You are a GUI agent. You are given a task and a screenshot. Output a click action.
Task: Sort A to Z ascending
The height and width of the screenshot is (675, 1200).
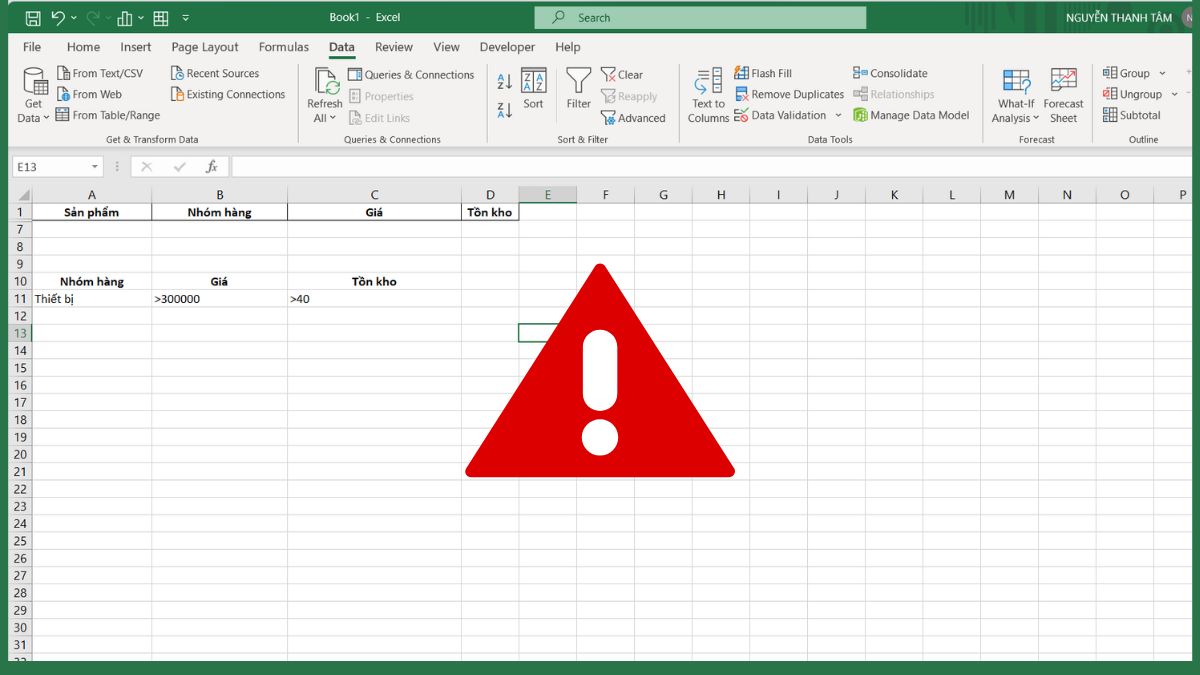click(505, 81)
